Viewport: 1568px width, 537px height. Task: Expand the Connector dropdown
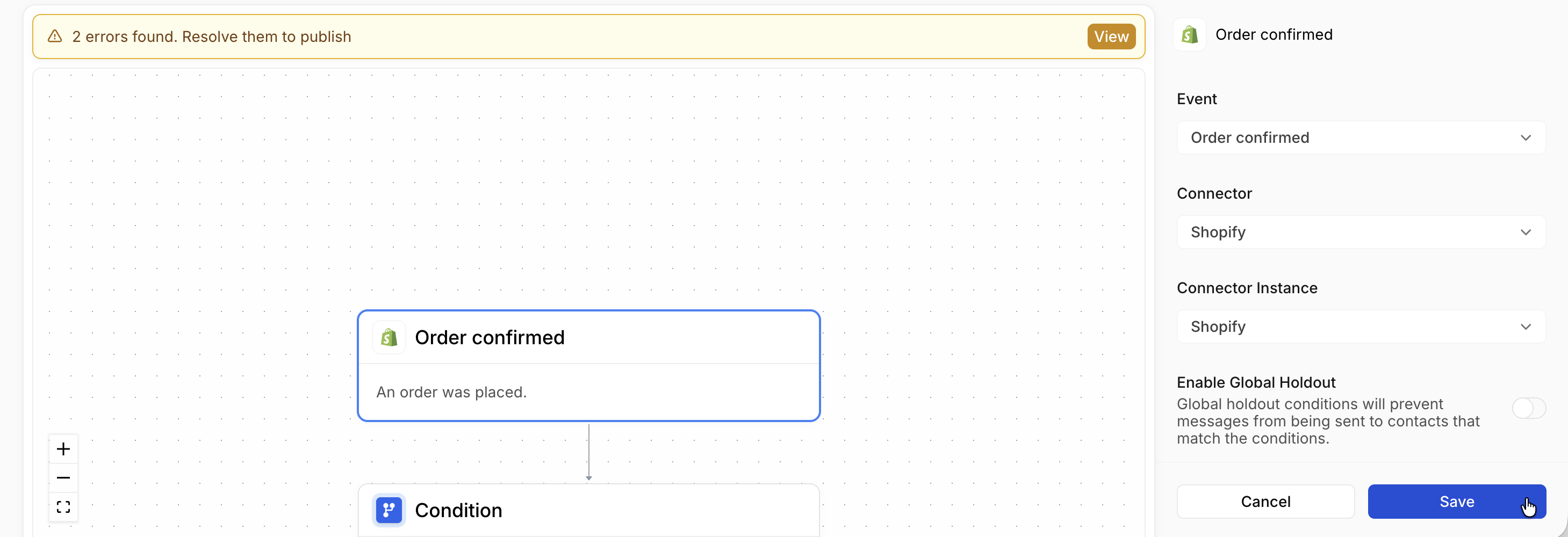[x=1360, y=233]
